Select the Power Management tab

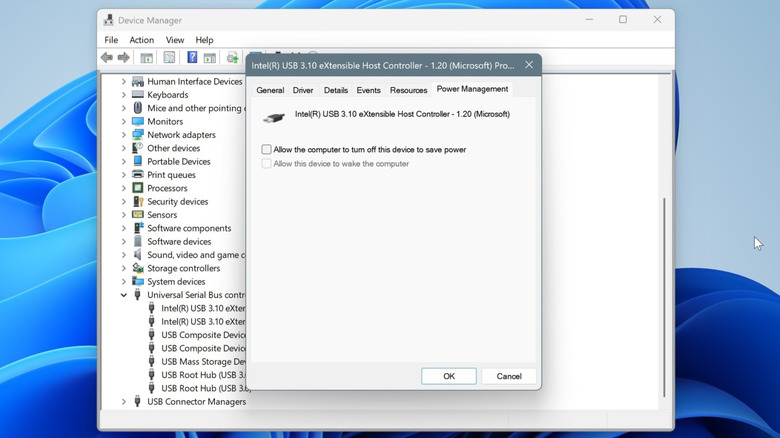coord(472,89)
